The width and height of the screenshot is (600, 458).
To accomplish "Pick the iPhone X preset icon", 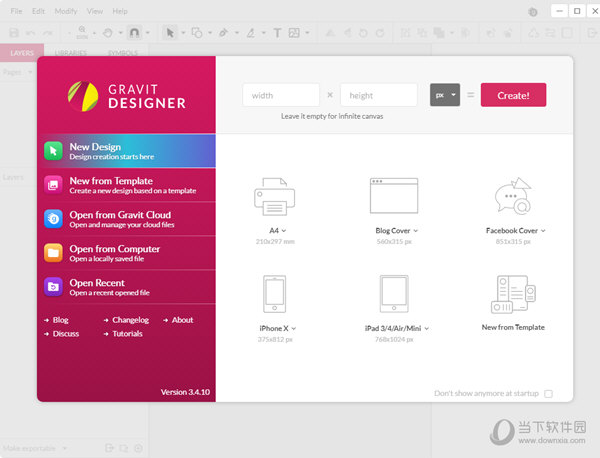I will (x=273, y=296).
